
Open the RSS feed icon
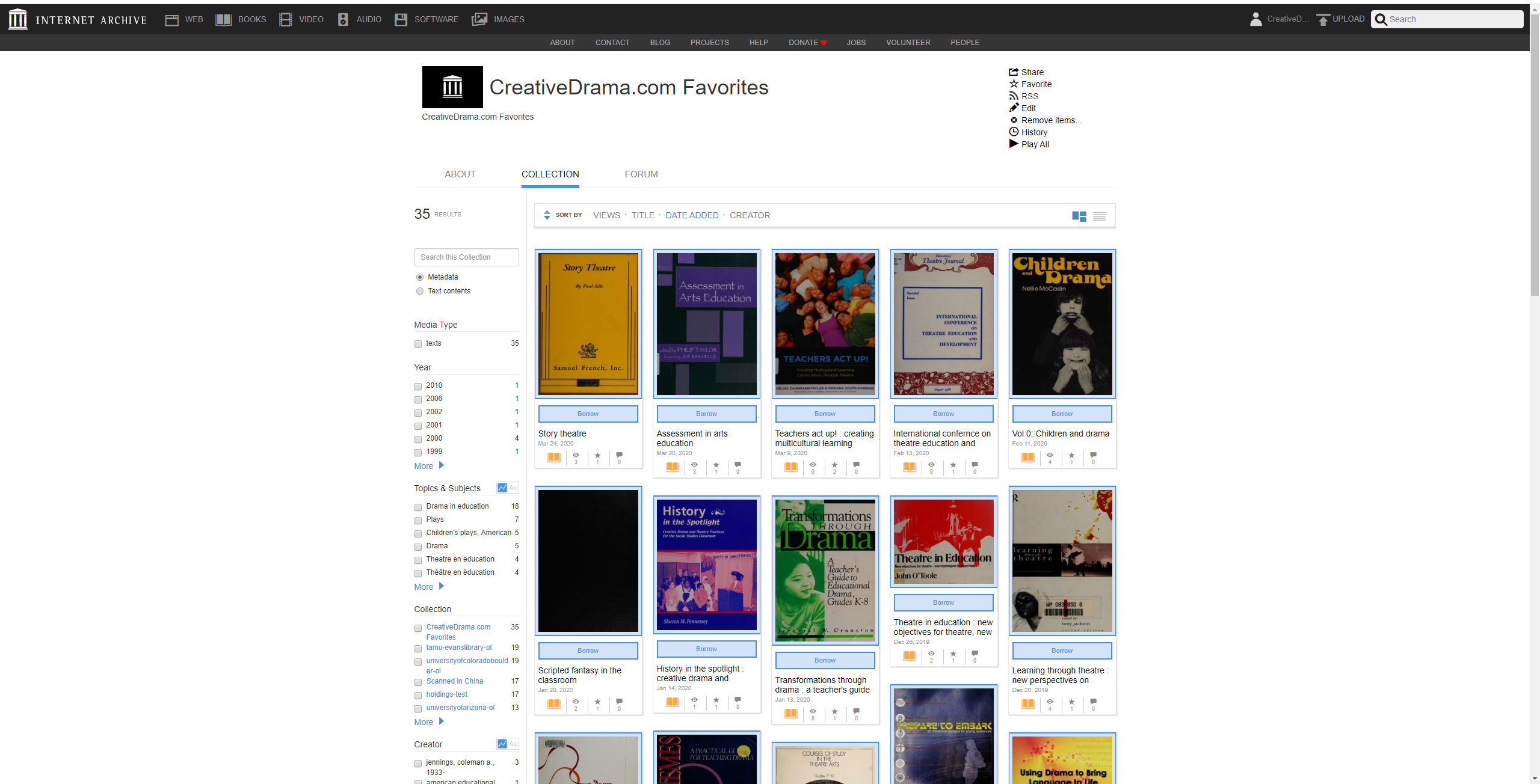1014,96
